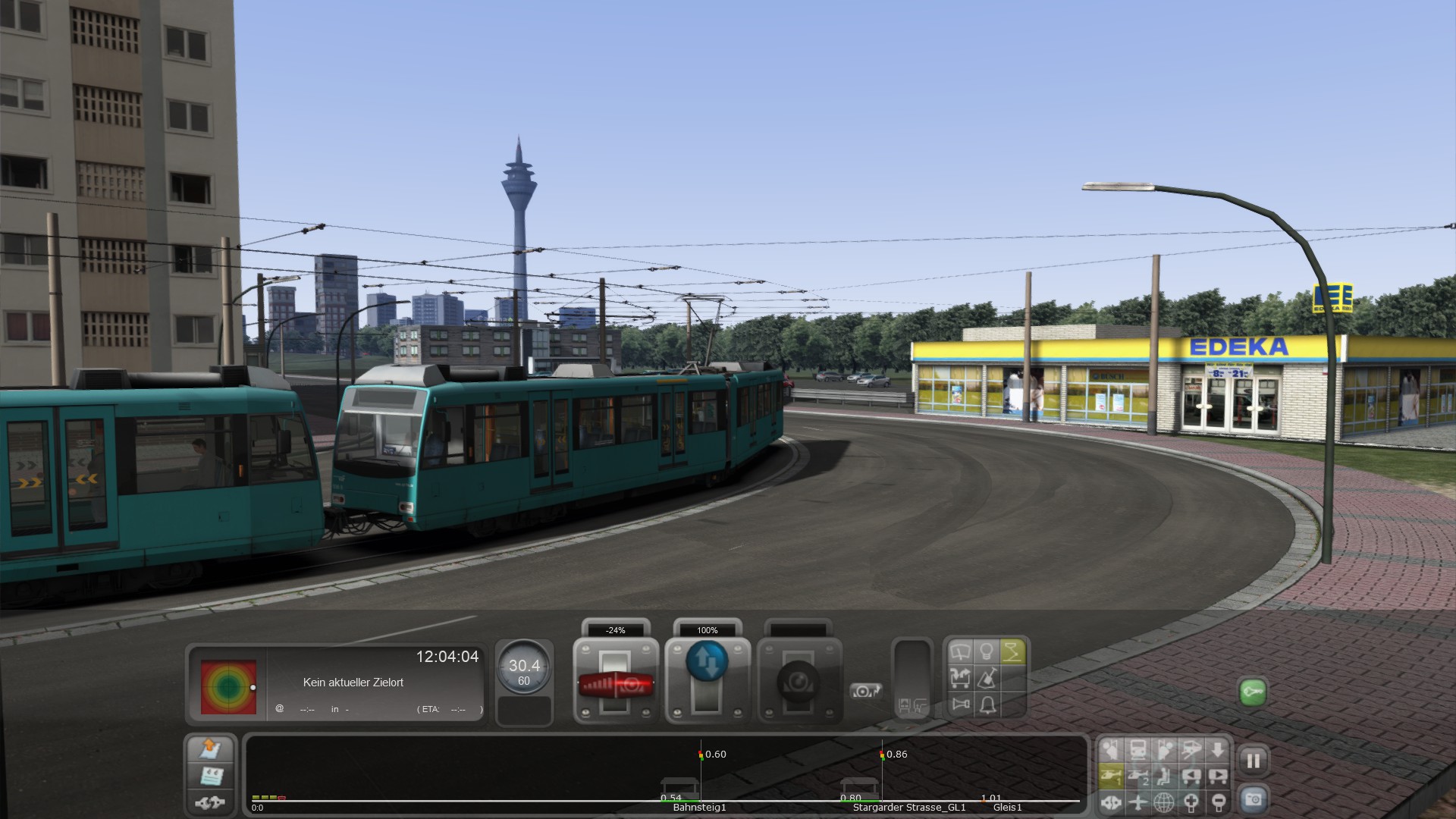Toggle the windshield wipers icon
The image size is (1456, 819).
(961, 652)
